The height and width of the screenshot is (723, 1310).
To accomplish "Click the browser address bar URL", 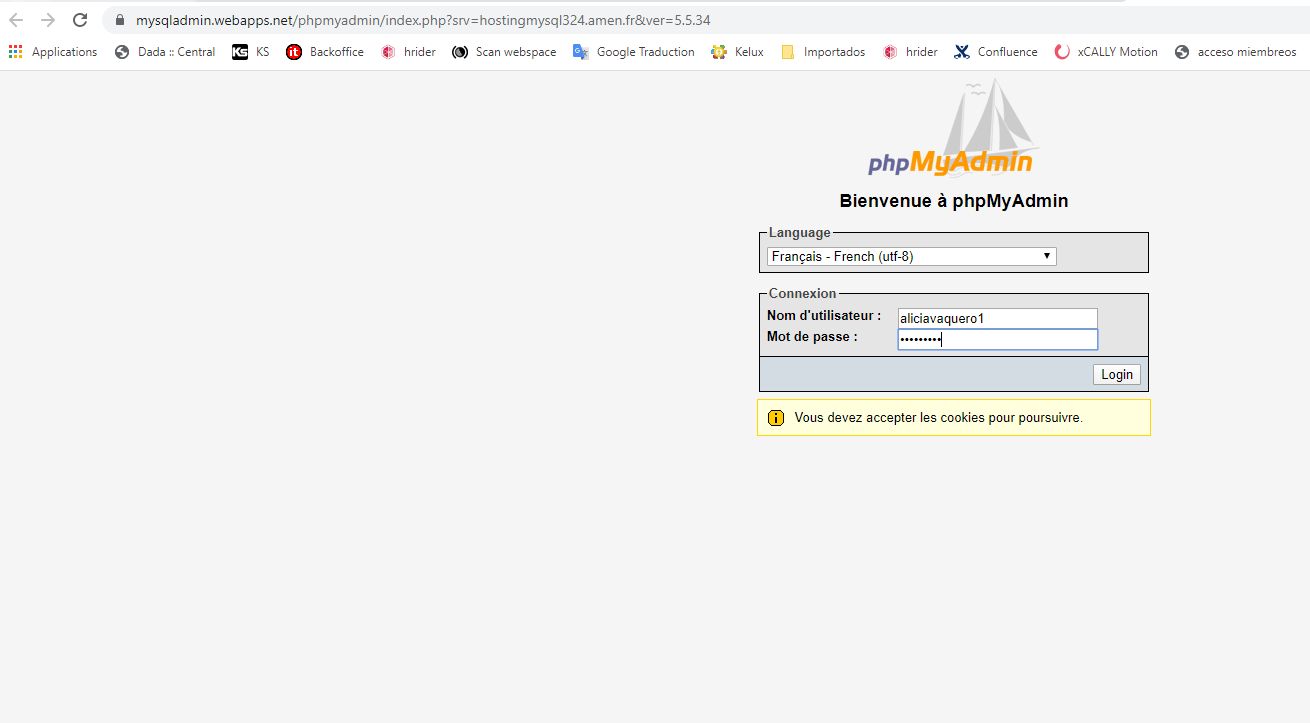I will point(424,20).
